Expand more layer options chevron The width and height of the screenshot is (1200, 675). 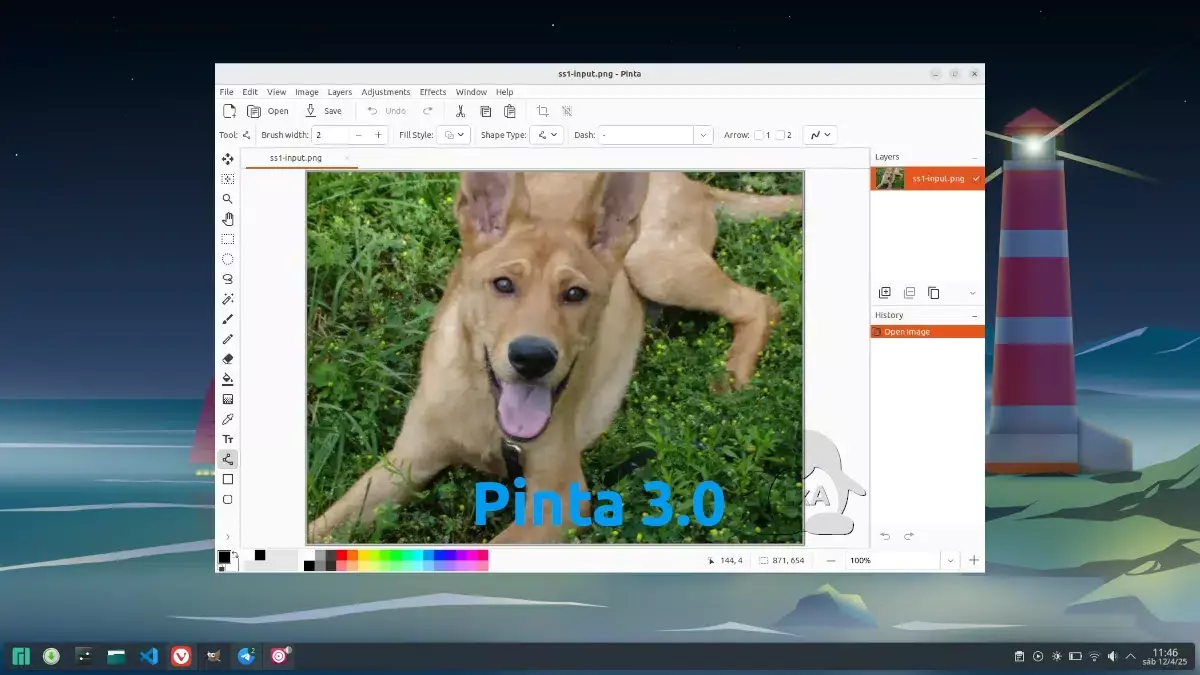tap(973, 293)
